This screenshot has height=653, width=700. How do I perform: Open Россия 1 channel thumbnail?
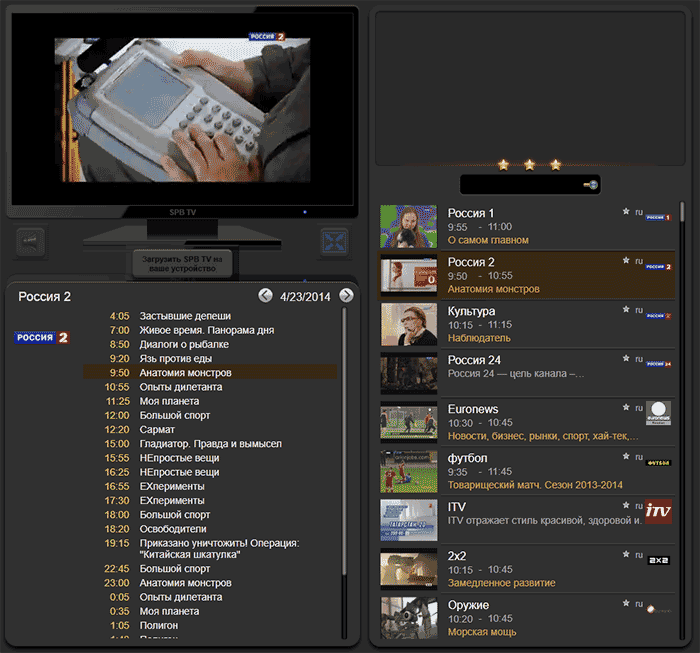tap(408, 226)
